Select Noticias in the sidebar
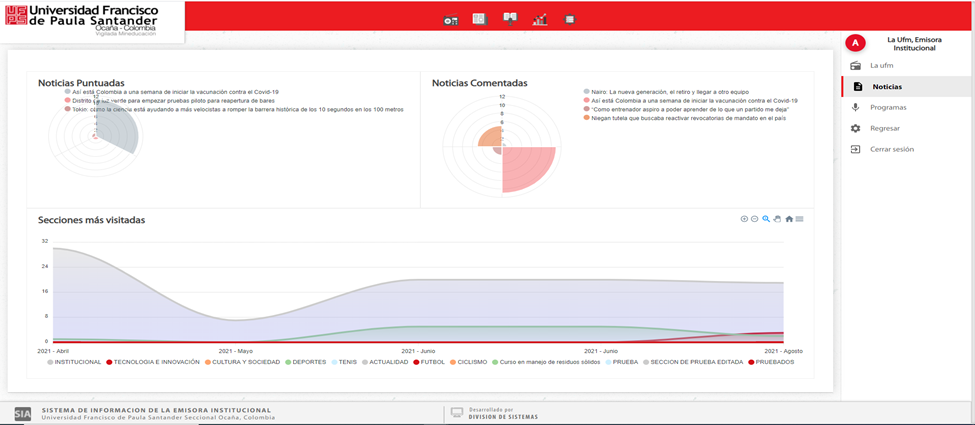This screenshot has width=975, height=425. [x=887, y=87]
